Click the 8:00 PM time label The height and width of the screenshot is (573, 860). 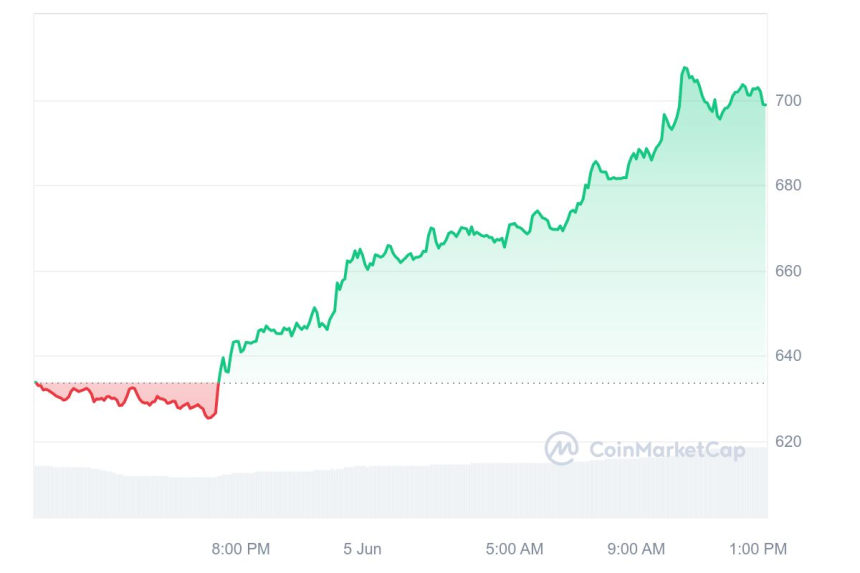coord(241,549)
